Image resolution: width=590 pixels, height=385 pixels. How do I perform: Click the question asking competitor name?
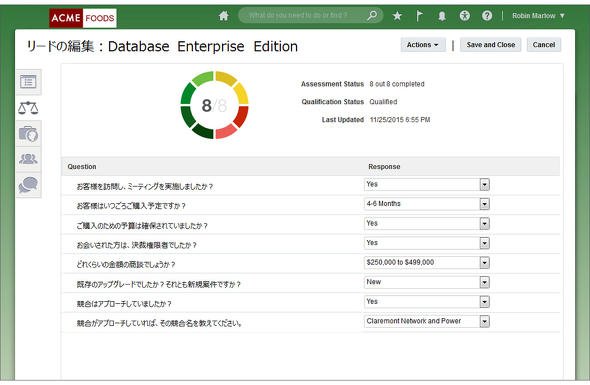(159, 323)
